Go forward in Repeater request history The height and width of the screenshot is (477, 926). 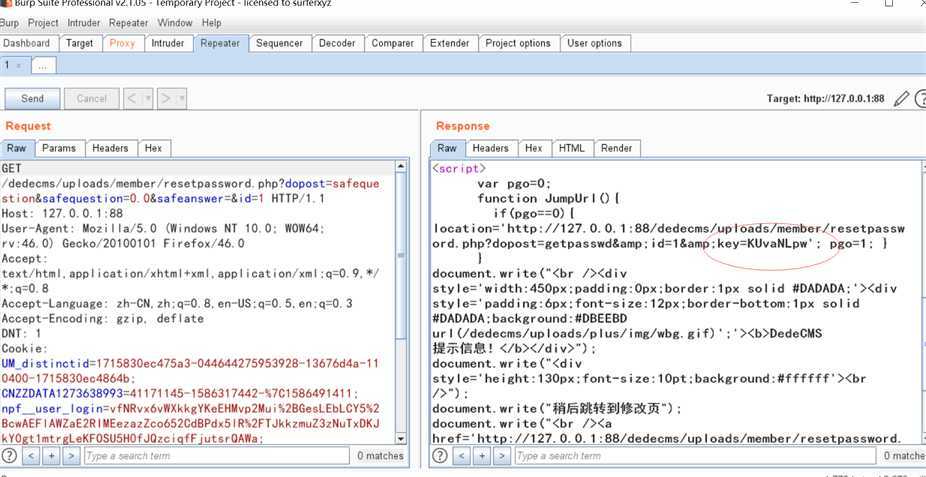[167, 99]
